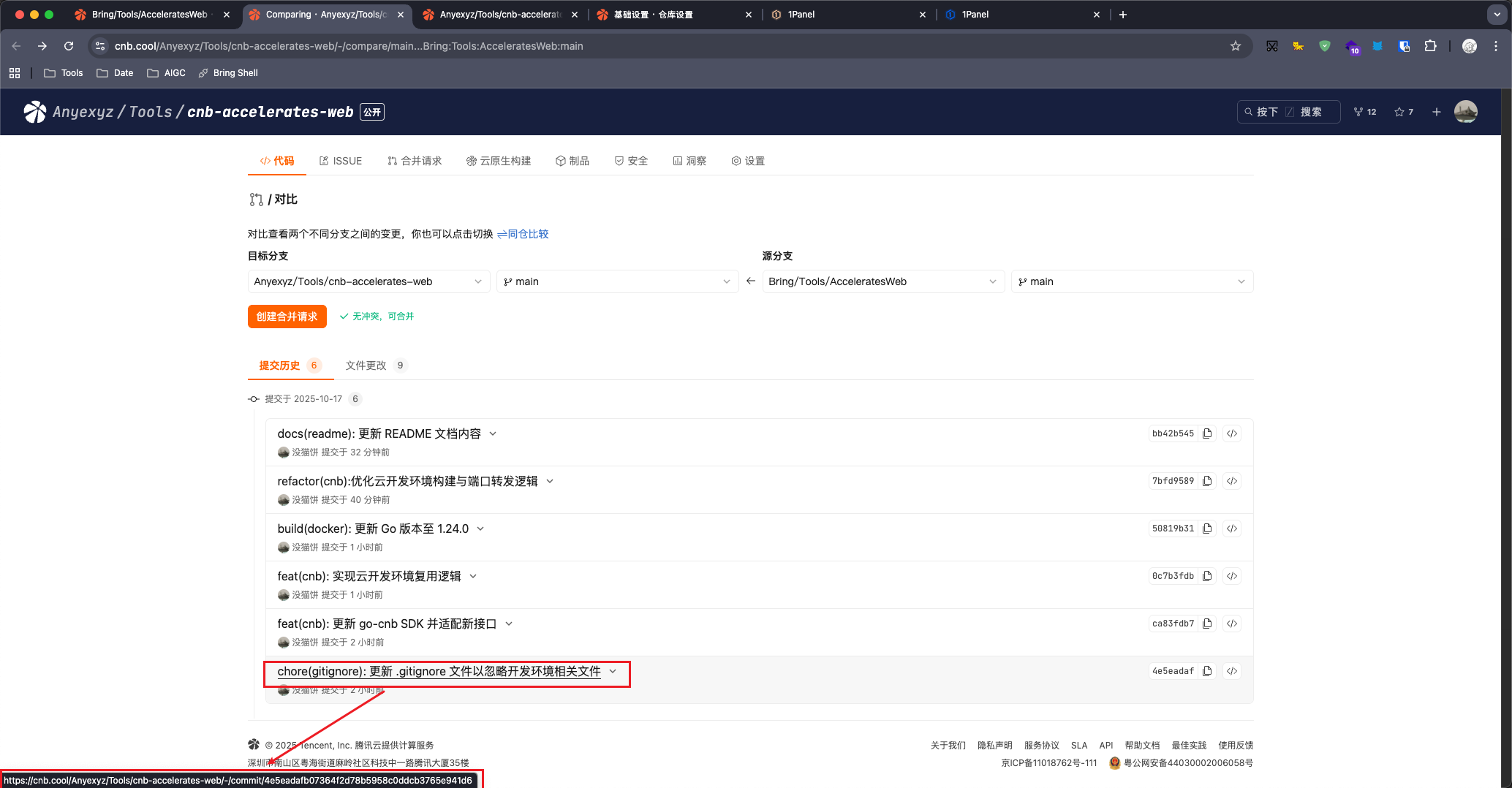Open code view for commit 7bfd9589

click(1232, 480)
